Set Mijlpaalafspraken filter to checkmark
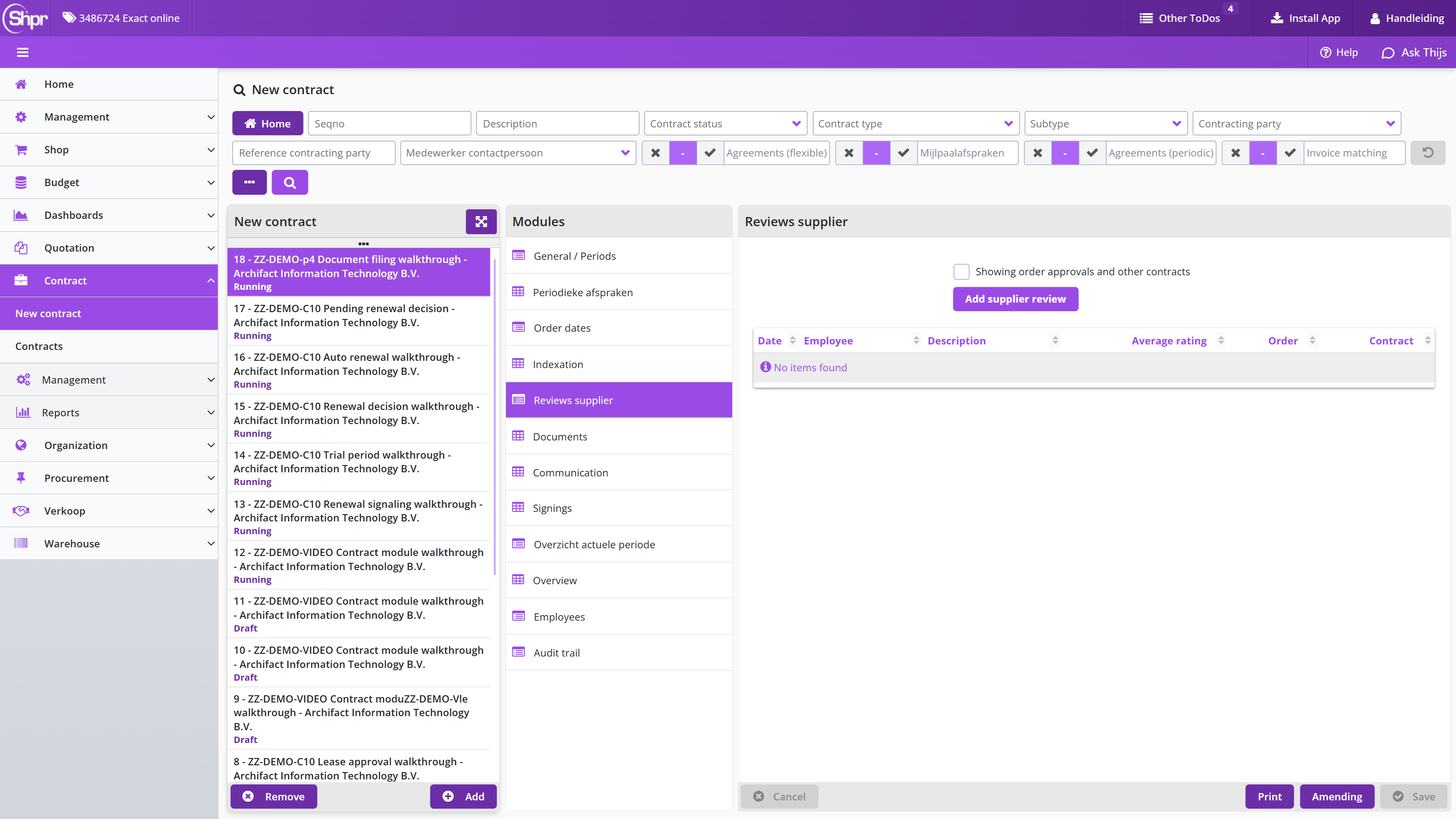The width and height of the screenshot is (1456, 819). tap(903, 152)
